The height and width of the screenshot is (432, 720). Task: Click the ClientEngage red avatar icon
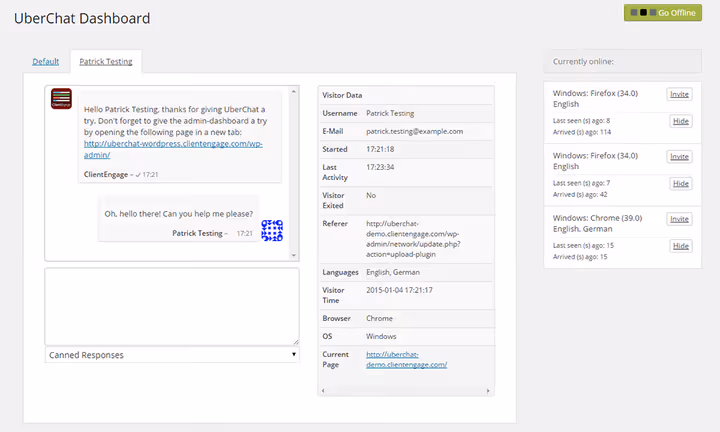tap(61, 99)
